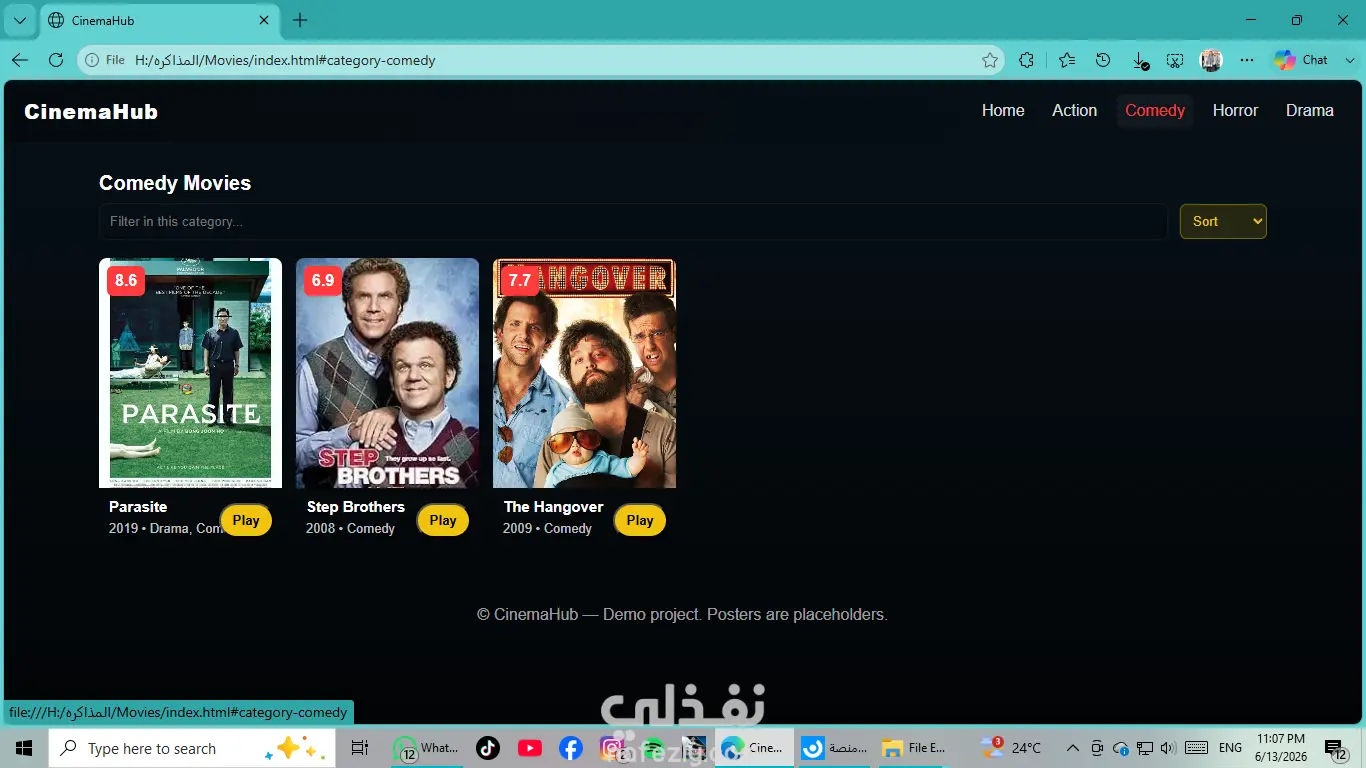The width and height of the screenshot is (1366, 768).
Task: Switch the ENG input language
Action: 1230,748
